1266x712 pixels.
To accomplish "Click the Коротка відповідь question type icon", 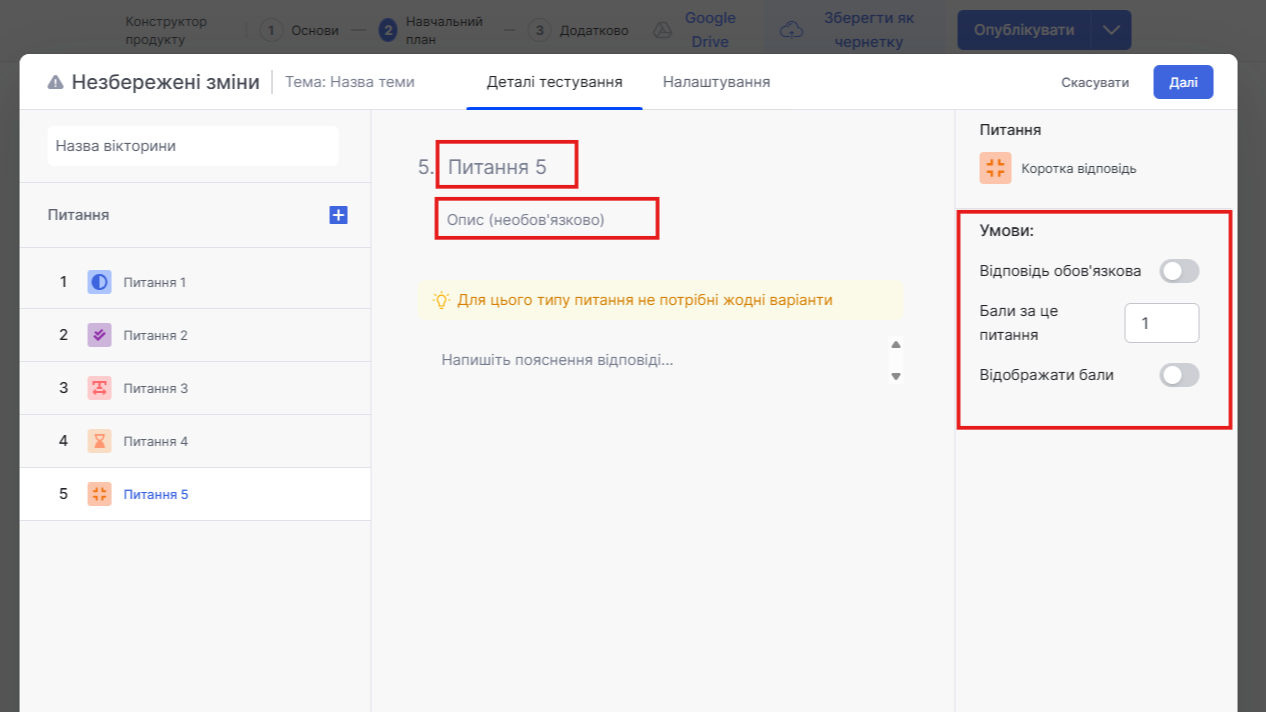I will (995, 168).
